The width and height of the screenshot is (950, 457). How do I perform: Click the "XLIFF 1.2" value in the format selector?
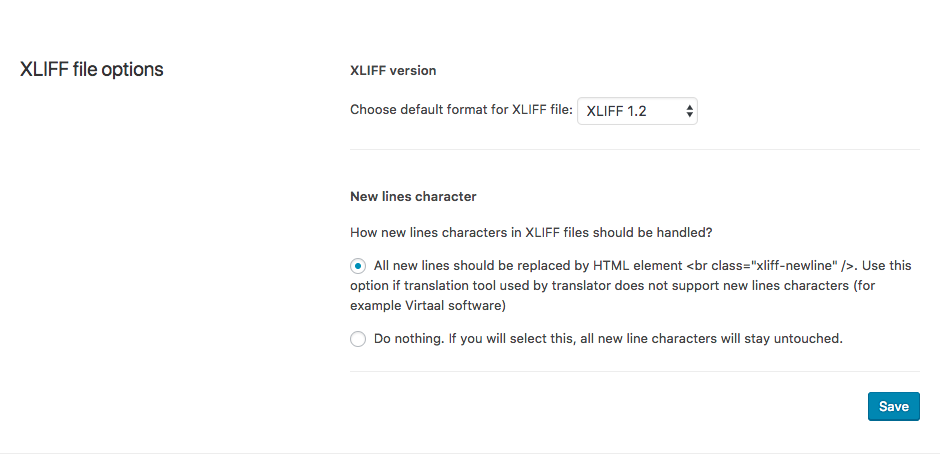(x=616, y=111)
